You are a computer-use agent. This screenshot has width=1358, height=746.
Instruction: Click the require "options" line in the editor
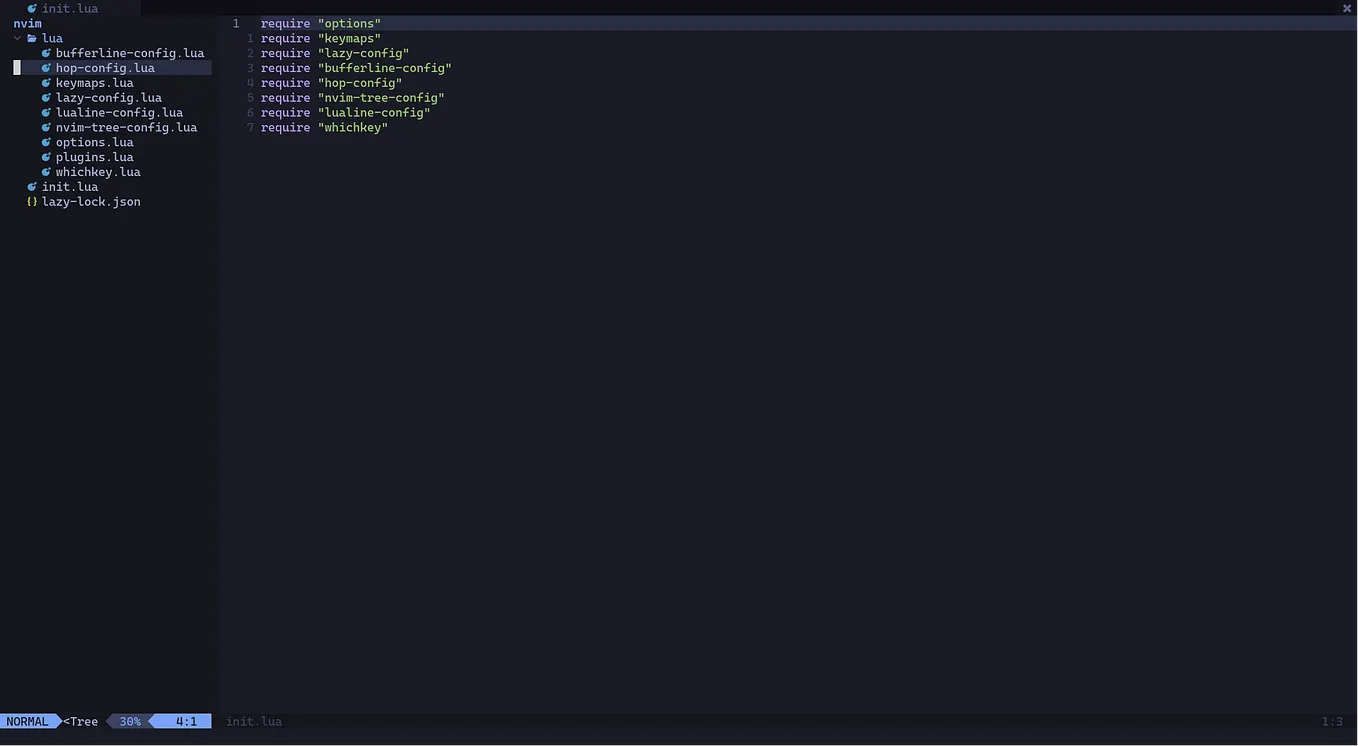[320, 23]
